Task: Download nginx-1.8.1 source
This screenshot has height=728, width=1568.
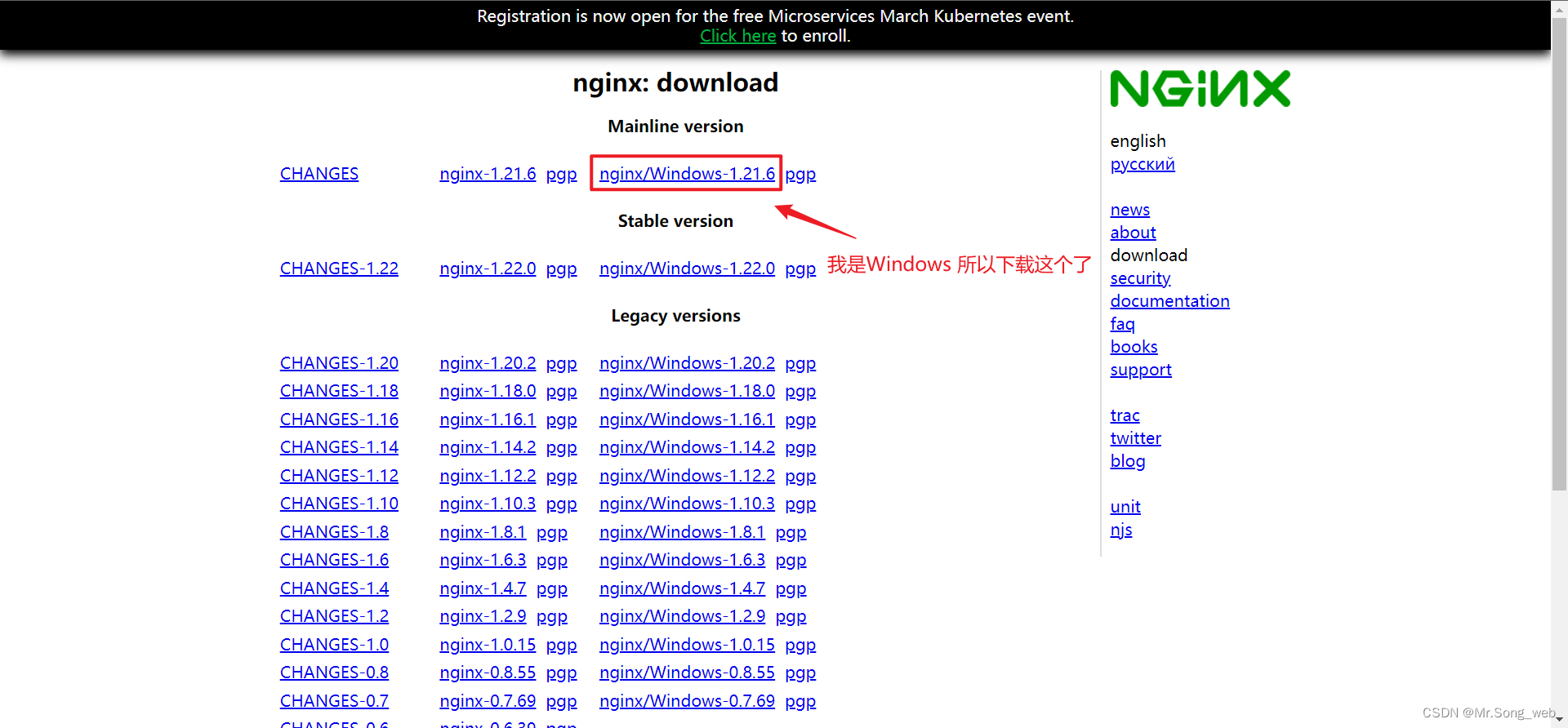Action: tap(483, 532)
